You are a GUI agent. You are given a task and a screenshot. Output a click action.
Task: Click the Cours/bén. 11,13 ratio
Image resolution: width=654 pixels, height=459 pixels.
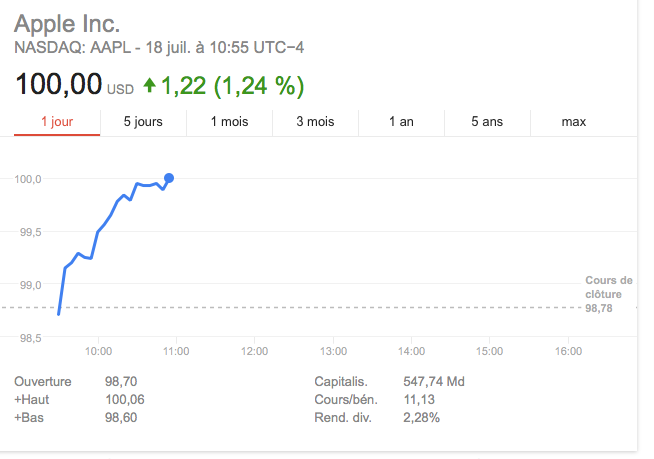coord(418,399)
